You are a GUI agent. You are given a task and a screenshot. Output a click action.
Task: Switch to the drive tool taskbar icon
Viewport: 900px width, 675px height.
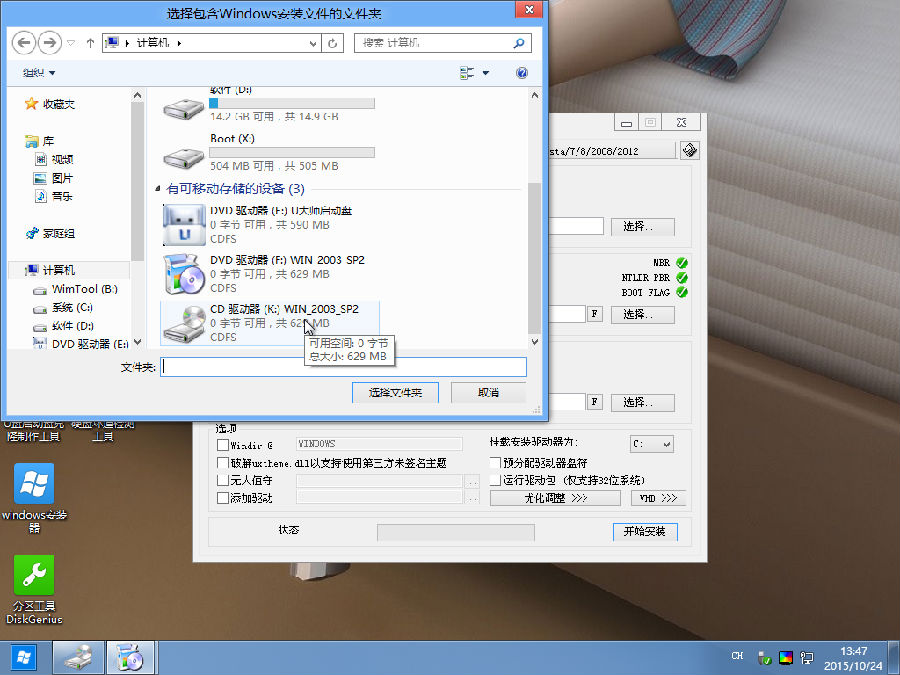click(x=79, y=658)
